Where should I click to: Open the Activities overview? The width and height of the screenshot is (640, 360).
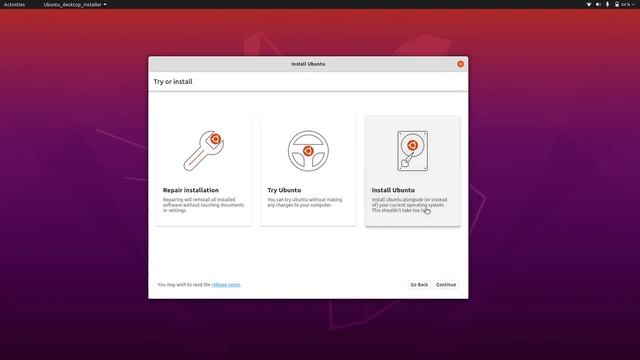[14, 4]
